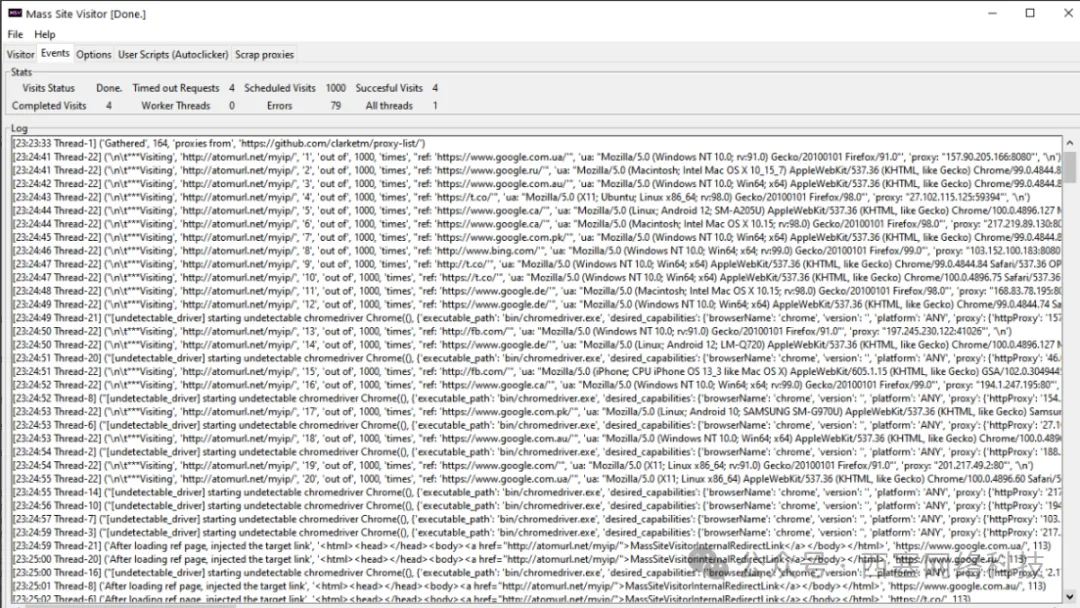Click the Log group title
The image size is (1080, 608).
tap(19, 128)
